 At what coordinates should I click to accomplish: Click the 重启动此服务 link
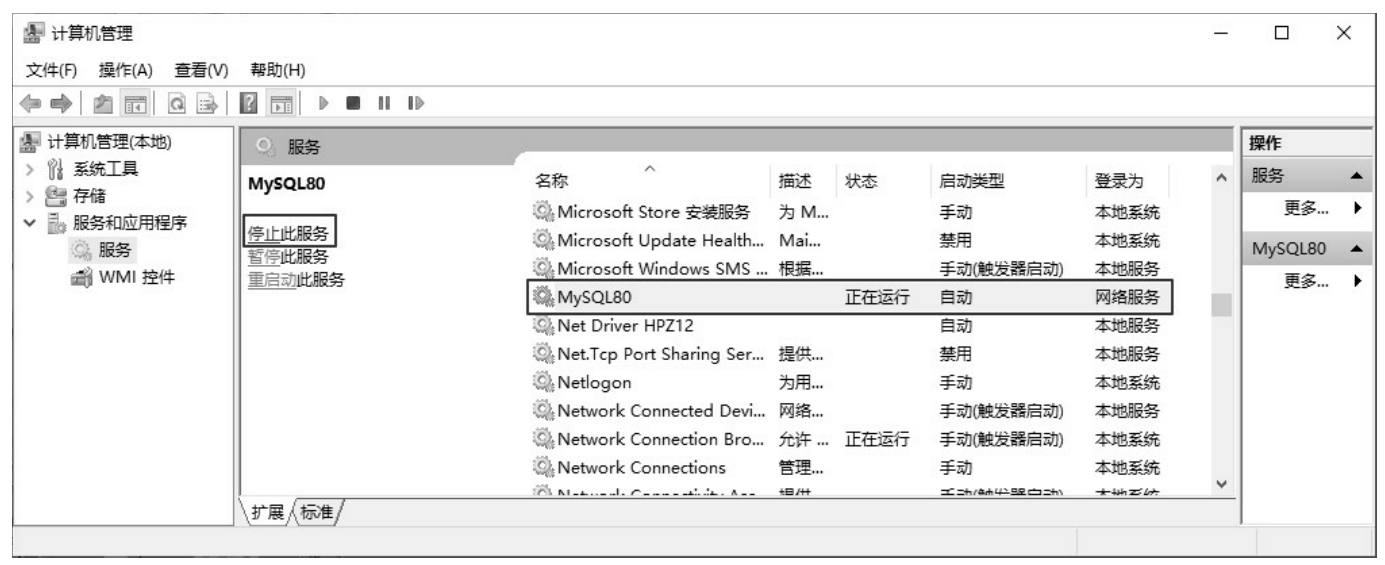[295, 279]
